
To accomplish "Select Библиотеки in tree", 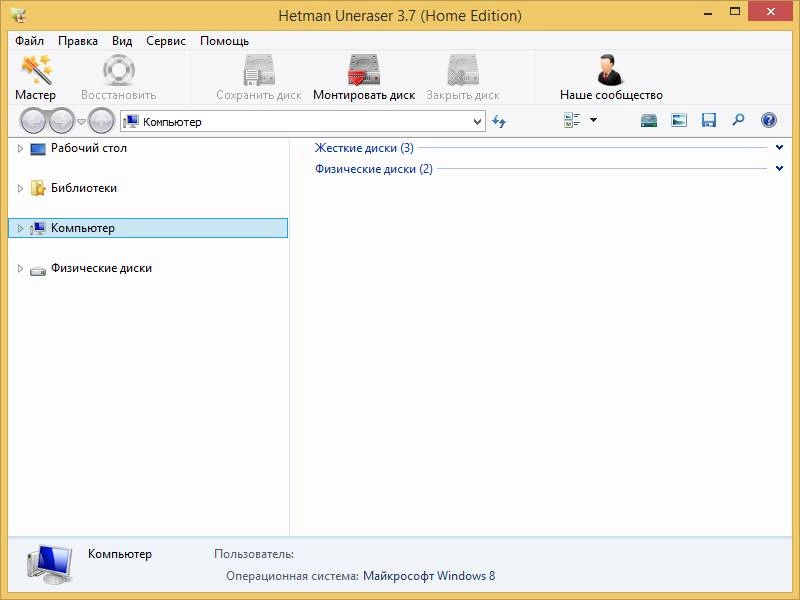I will (x=84, y=188).
